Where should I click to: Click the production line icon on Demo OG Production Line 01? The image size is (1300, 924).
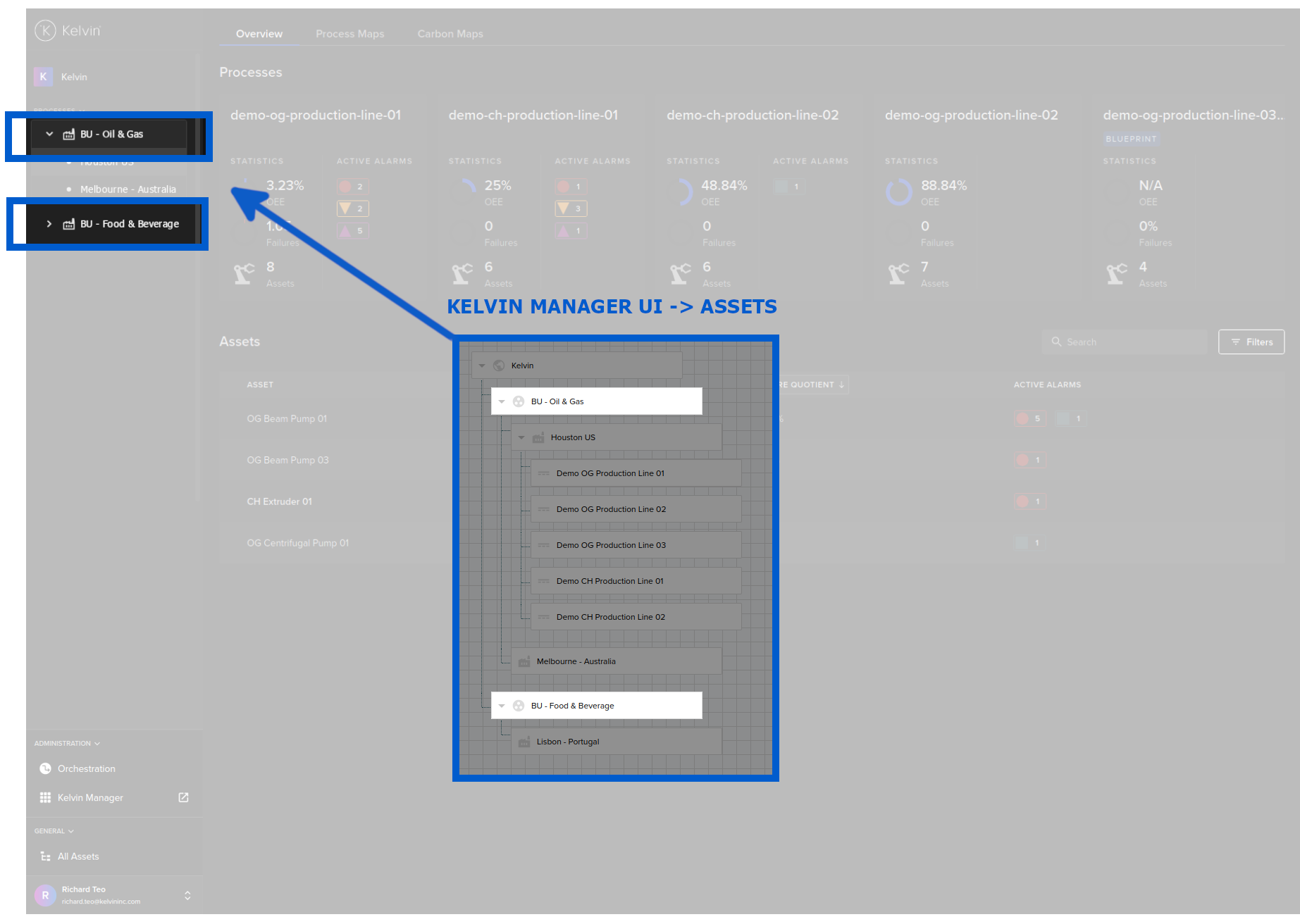(544, 473)
